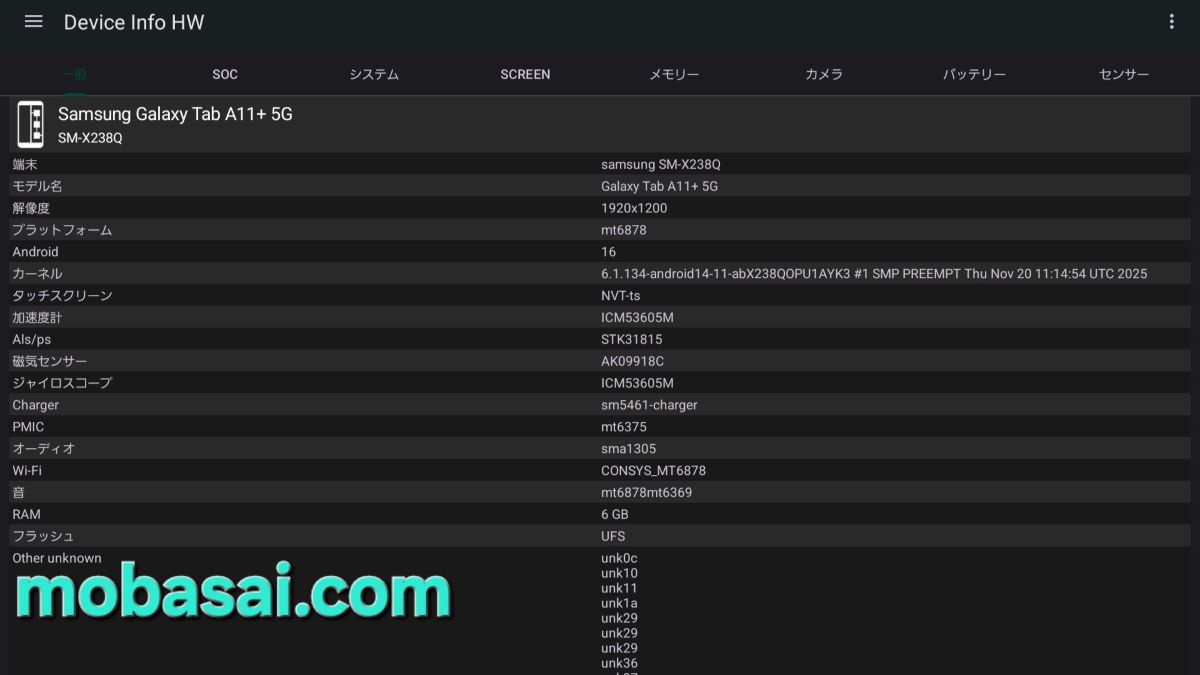This screenshot has width=1200, height=675.
Task: Select the タッチスクリーン NVT-ts row
Action: tap(600, 296)
